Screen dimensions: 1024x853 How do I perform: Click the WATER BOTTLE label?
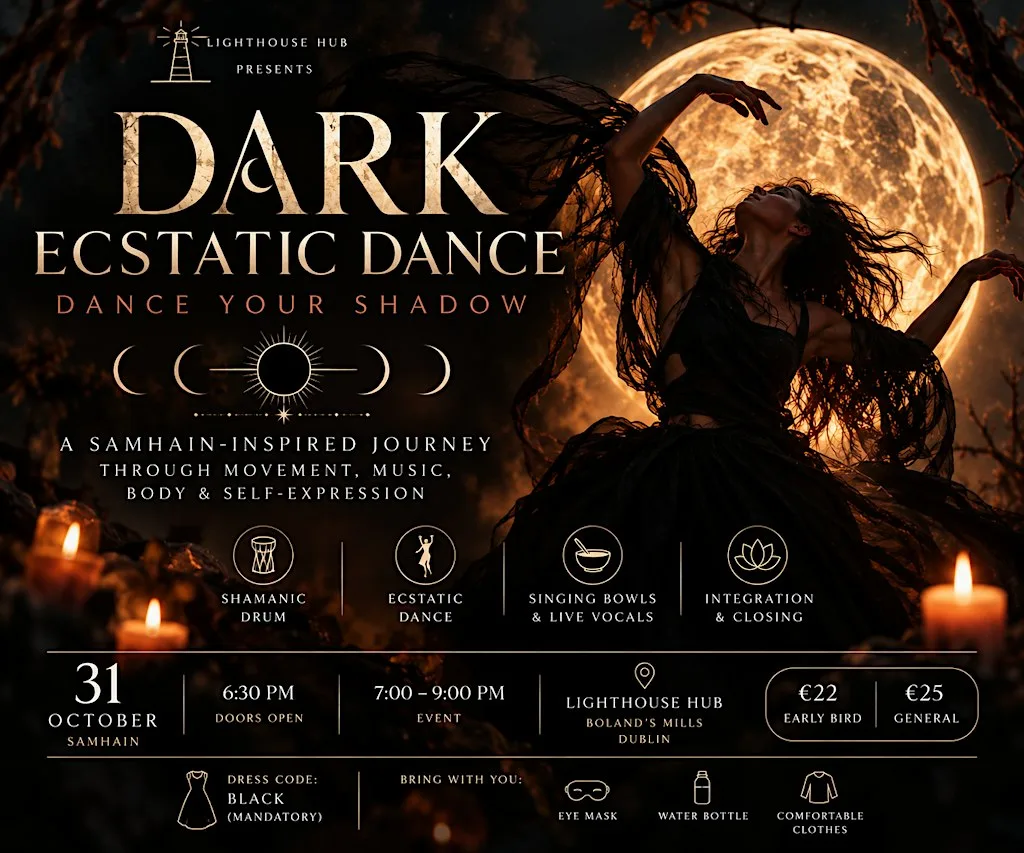pos(703,816)
